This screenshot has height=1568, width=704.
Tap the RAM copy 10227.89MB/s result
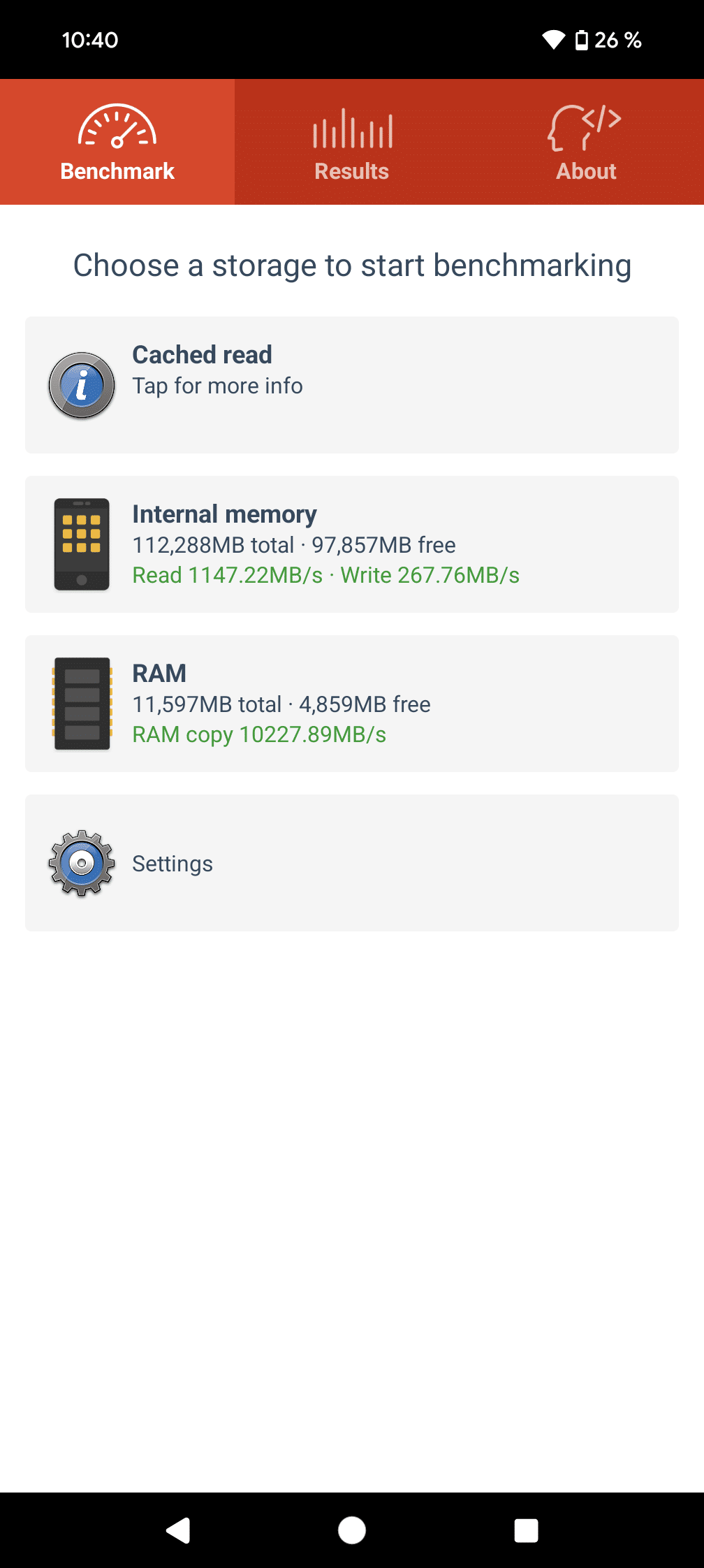click(x=259, y=734)
